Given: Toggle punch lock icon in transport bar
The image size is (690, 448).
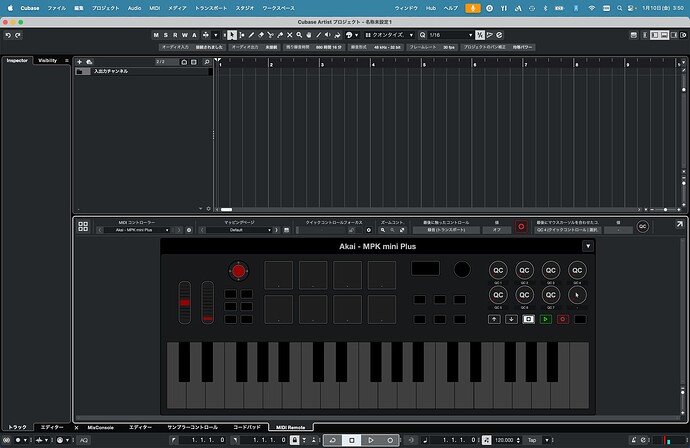Looking at the screenshot, I should click(294, 440).
